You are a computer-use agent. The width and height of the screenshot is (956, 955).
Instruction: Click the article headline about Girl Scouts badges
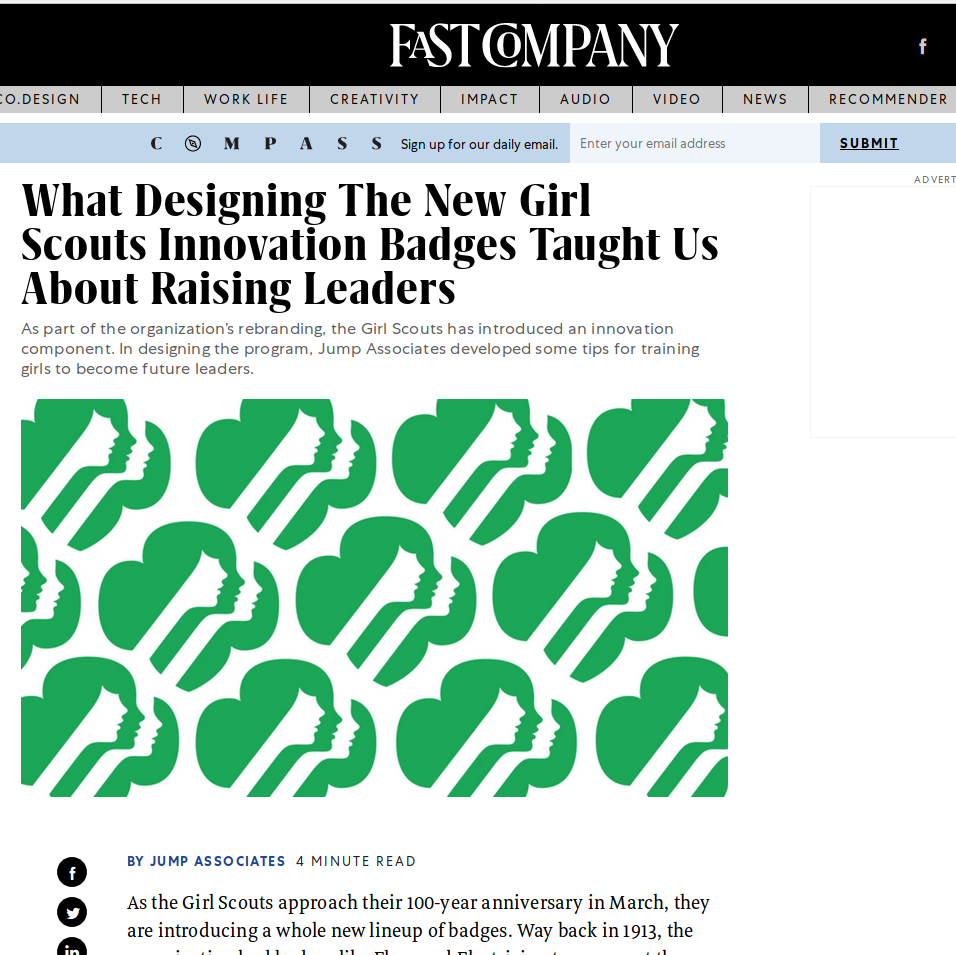(370, 244)
